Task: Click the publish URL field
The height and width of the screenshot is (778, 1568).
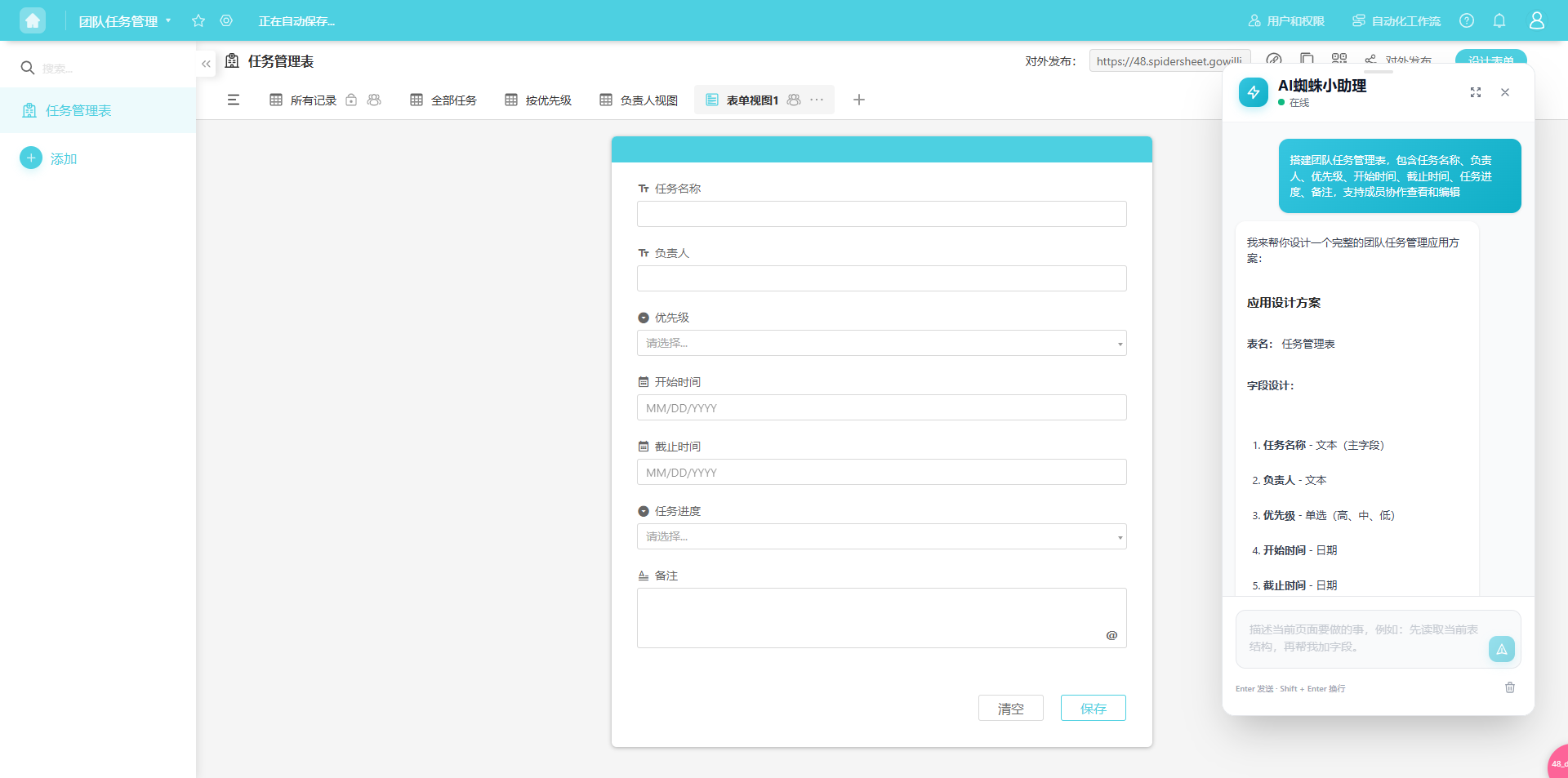Action: point(1169,60)
